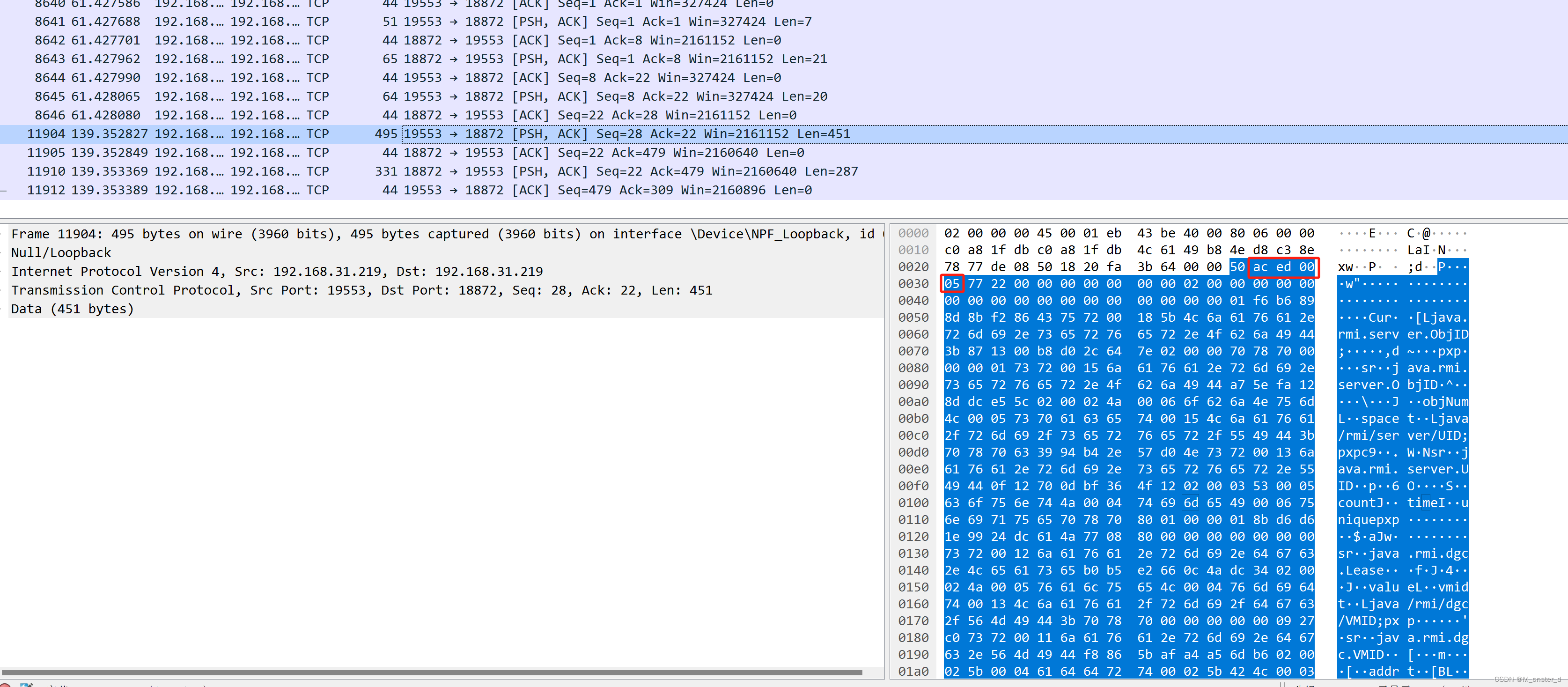This screenshot has width=1568, height=687.
Task: Click ASCII text '.Lease' in row 0140
Action: 1361,571
